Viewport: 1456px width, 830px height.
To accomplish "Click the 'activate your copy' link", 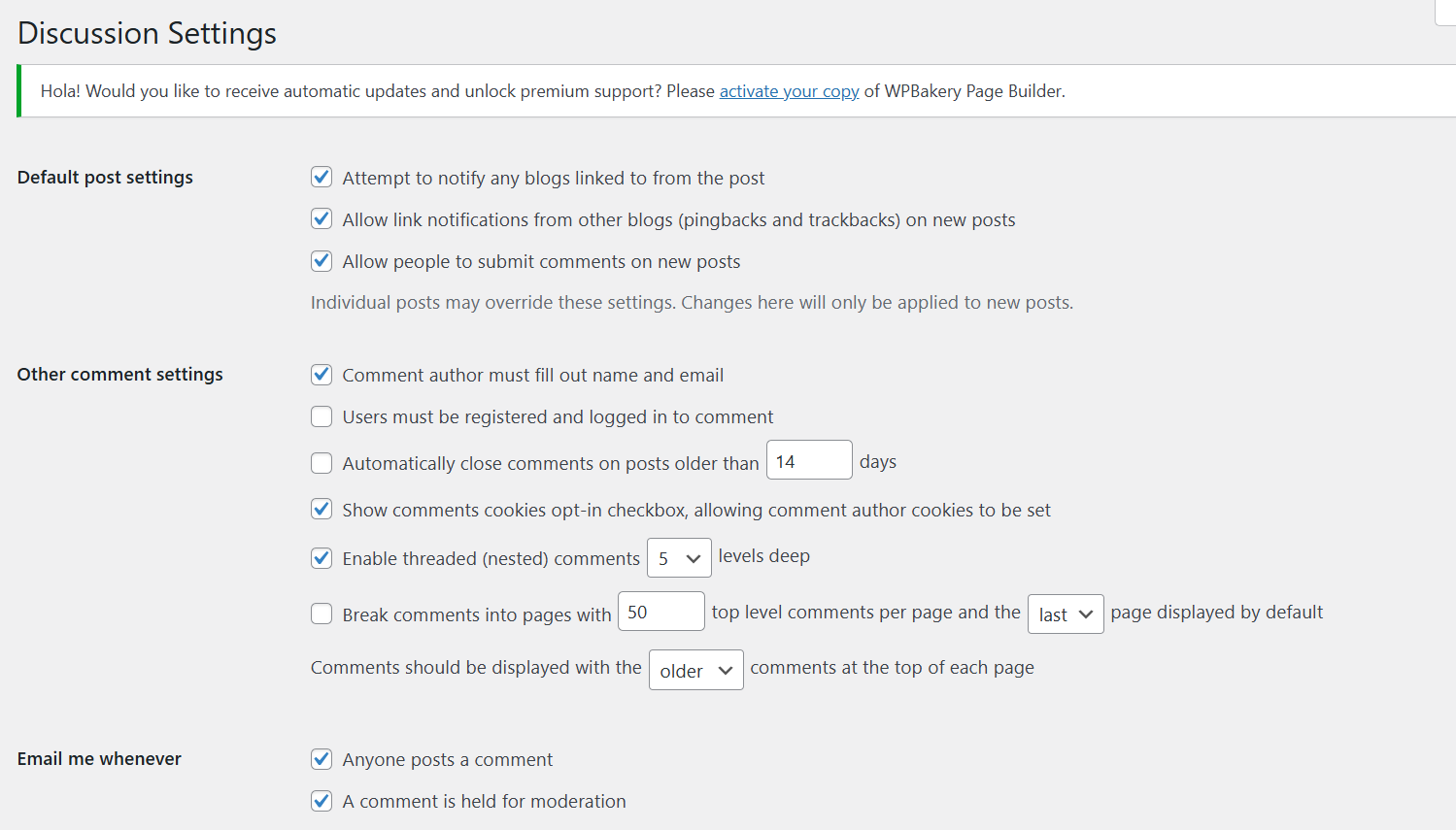I will point(789,91).
